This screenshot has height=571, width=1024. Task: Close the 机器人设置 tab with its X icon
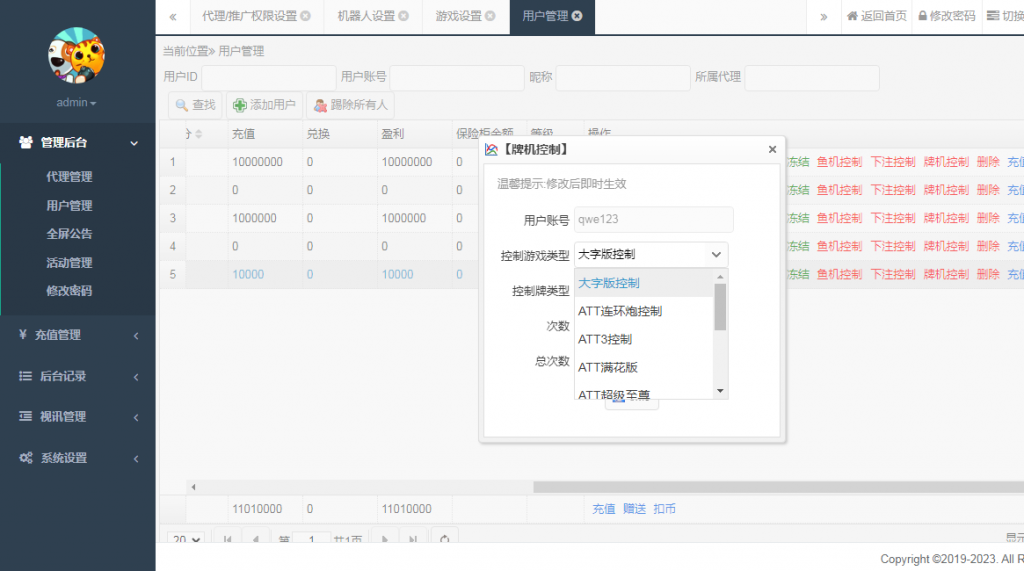(403, 16)
